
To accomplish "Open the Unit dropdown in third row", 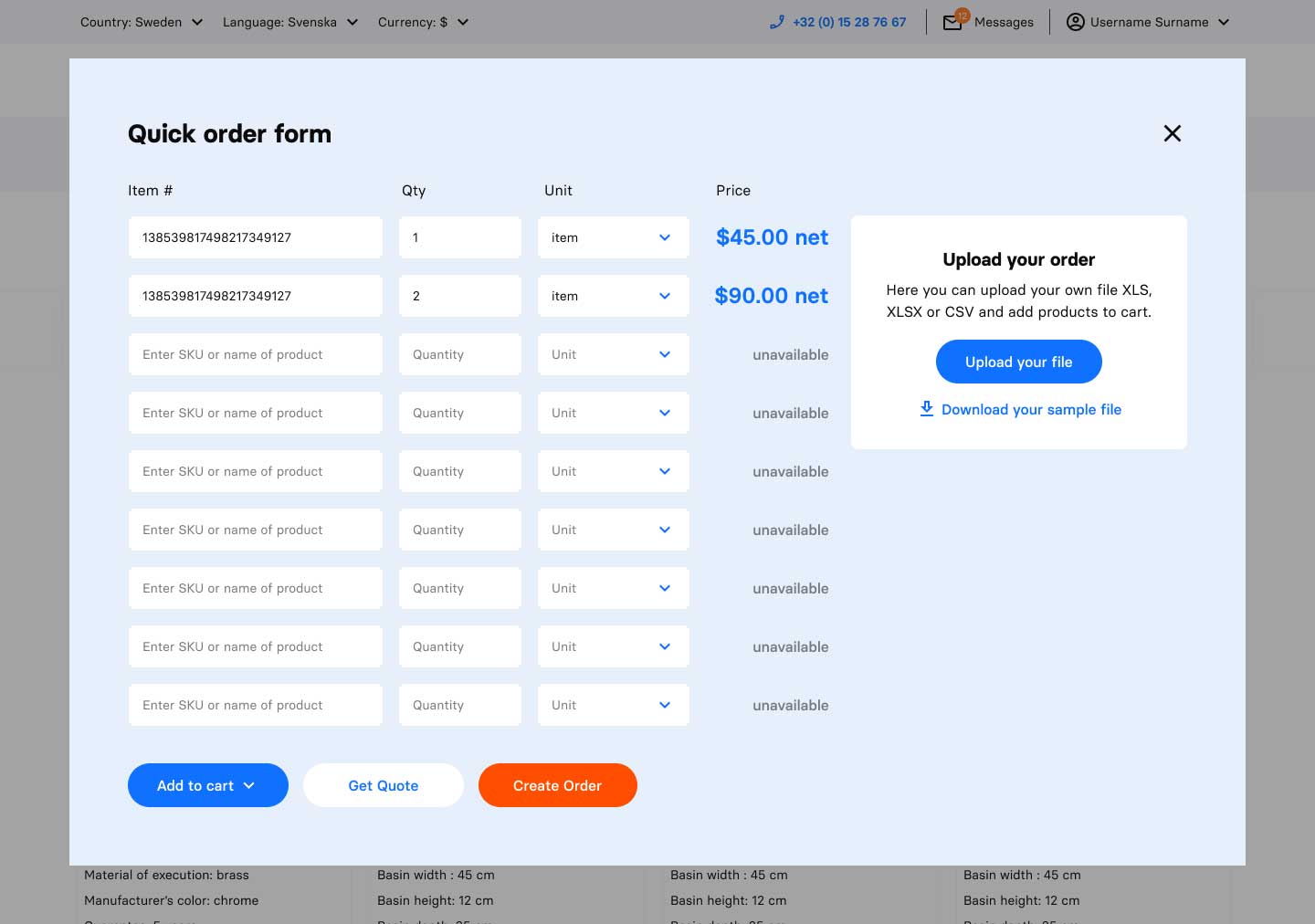I will tap(614, 354).
